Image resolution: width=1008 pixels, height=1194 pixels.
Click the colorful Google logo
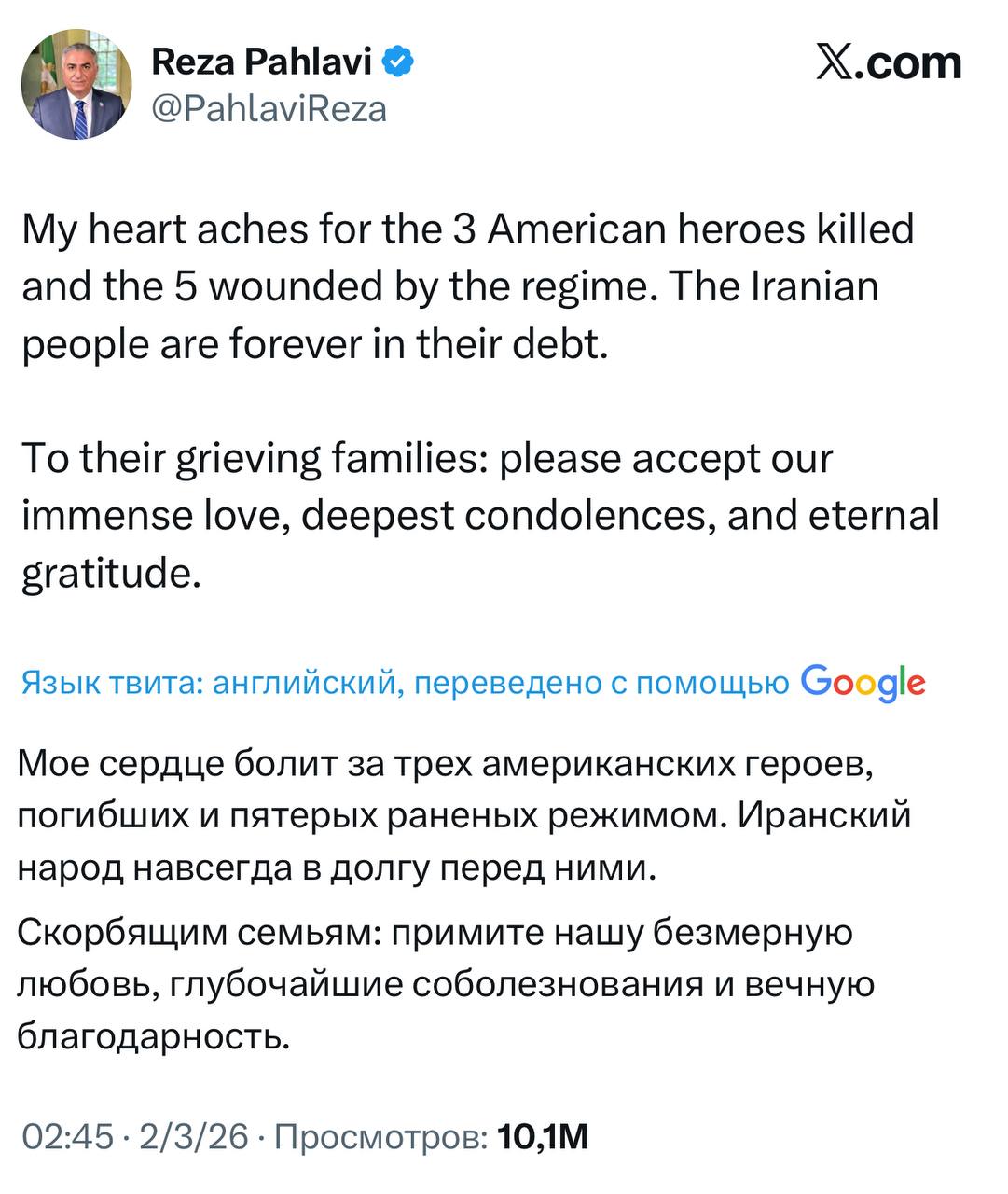(x=863, y=684)
